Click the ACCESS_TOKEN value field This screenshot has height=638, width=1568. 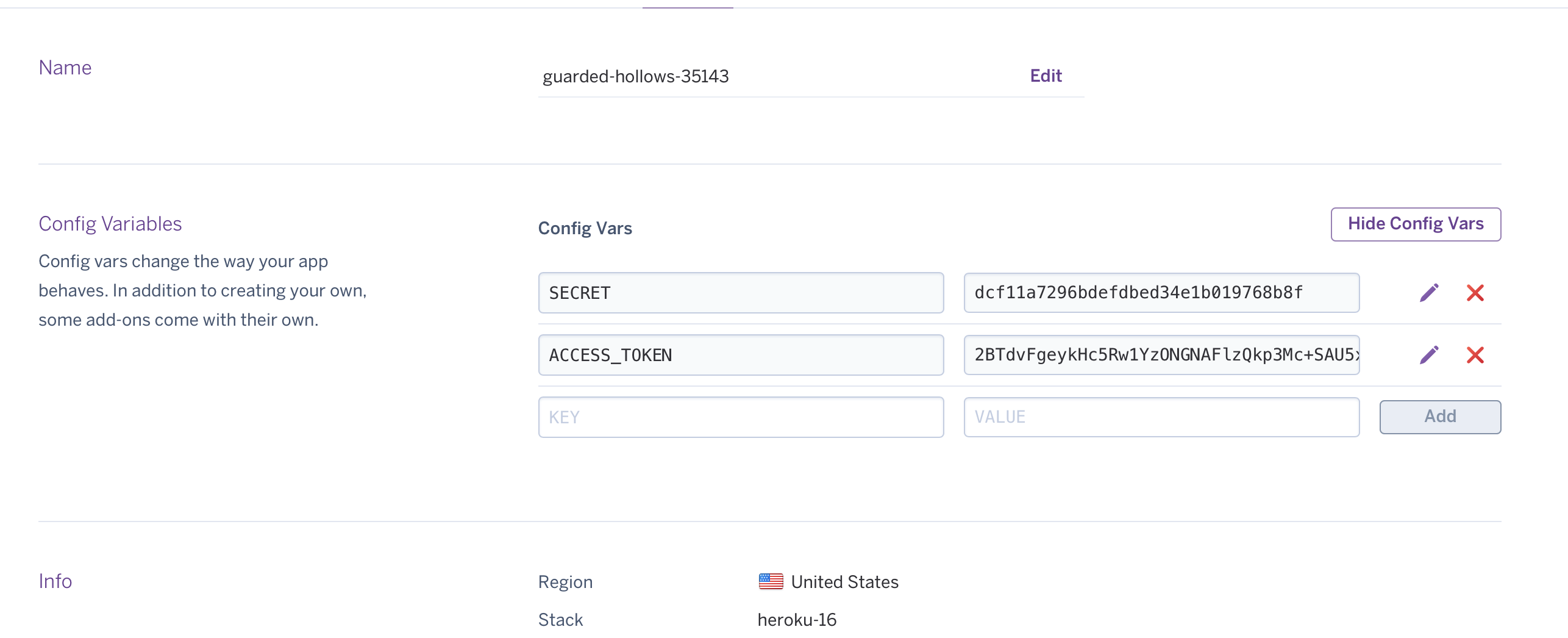1161,355
